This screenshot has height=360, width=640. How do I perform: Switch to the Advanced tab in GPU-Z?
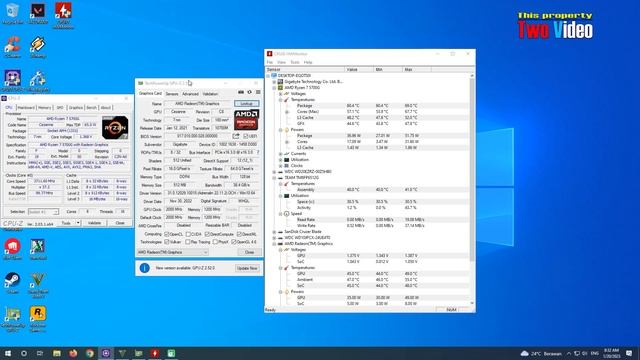click(190, 93)
